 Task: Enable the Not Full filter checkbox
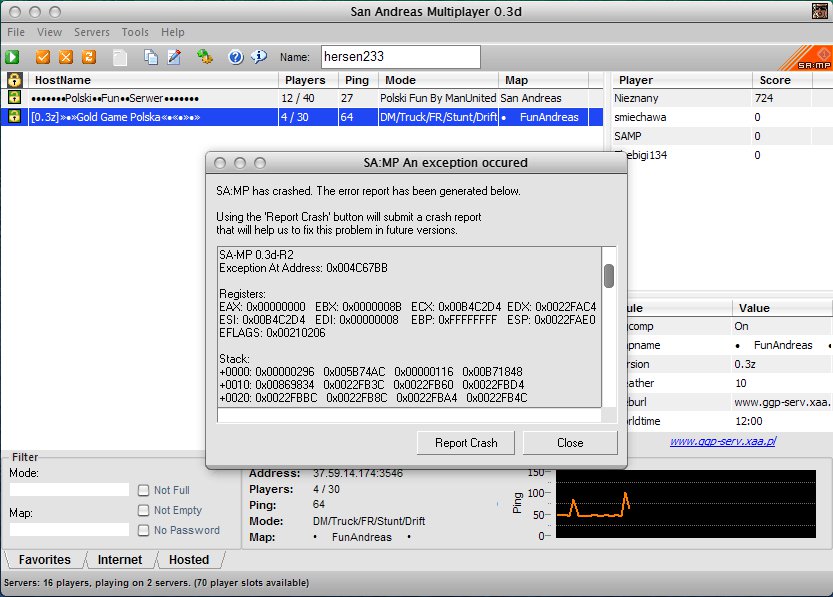pyautogui.click(x=143, y=490)
